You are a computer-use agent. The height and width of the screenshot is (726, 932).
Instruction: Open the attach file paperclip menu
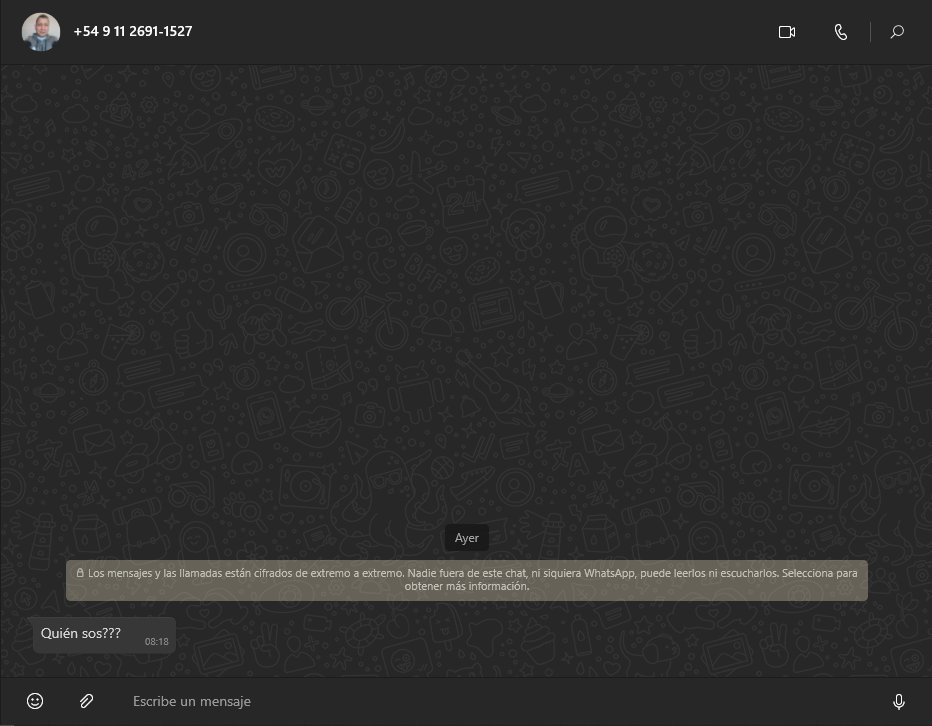[x=87, y=701]
